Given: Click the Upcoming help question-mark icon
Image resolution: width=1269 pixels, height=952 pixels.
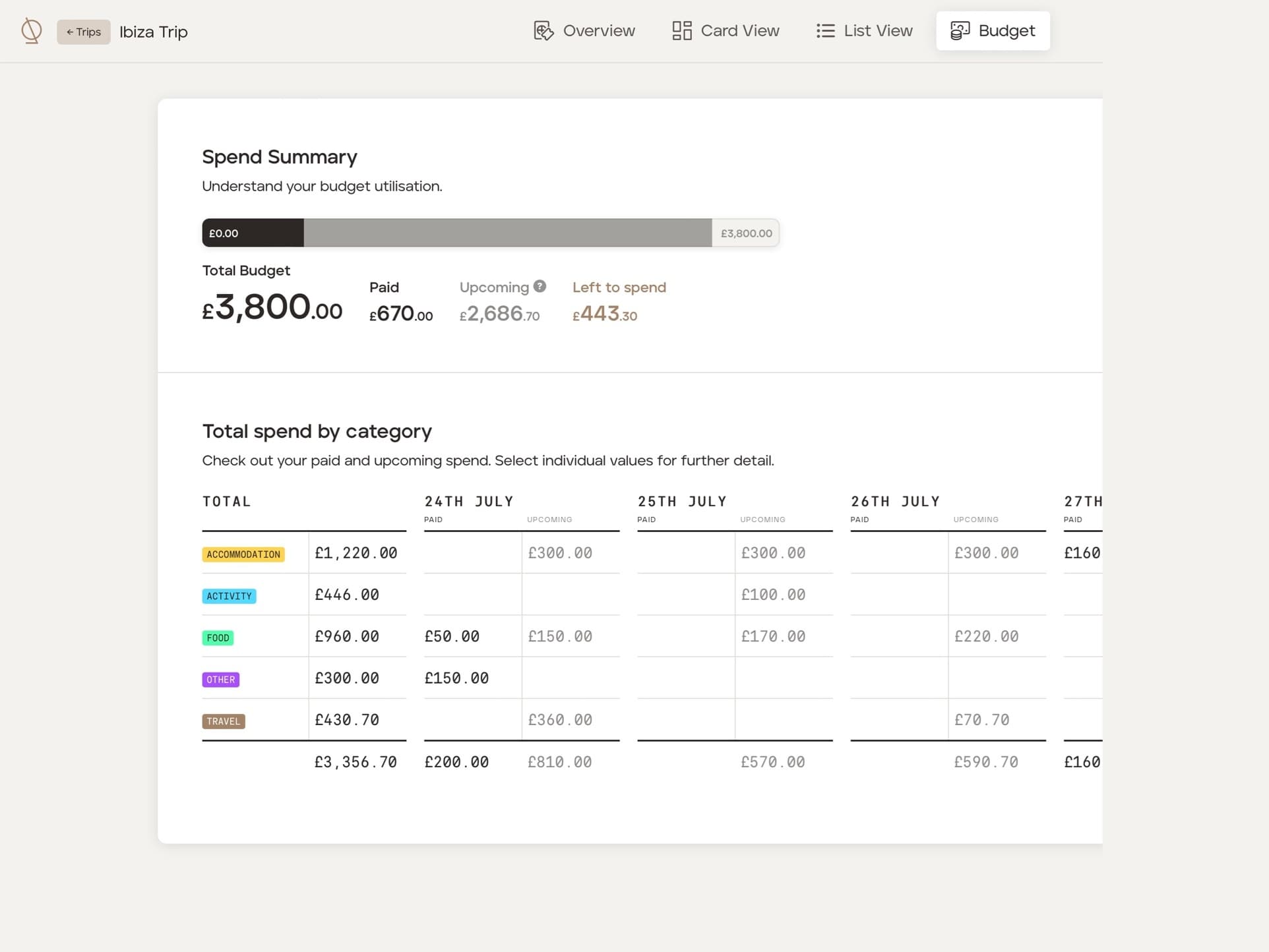Looking at the screenshot, I should pyautogui.click(x=540, y=286).
